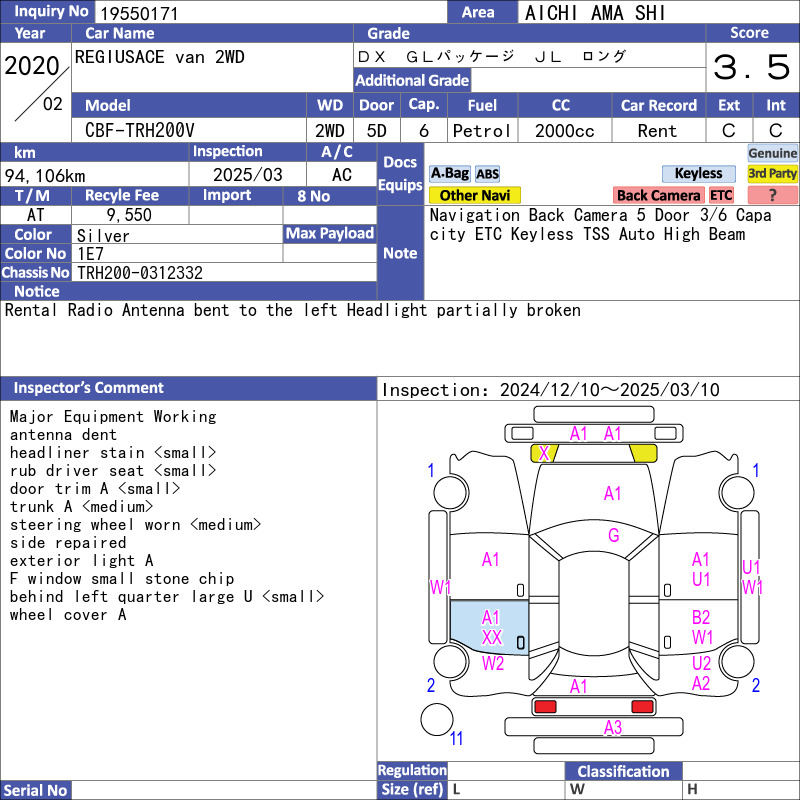Click the Genuine legend swatch
The width and height of the screenshot is (800, 800).
pos(773,153)
